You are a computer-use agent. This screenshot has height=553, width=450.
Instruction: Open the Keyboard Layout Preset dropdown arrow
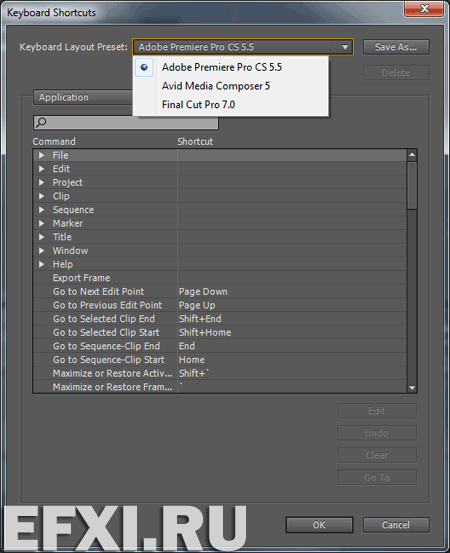click(345, 47)
